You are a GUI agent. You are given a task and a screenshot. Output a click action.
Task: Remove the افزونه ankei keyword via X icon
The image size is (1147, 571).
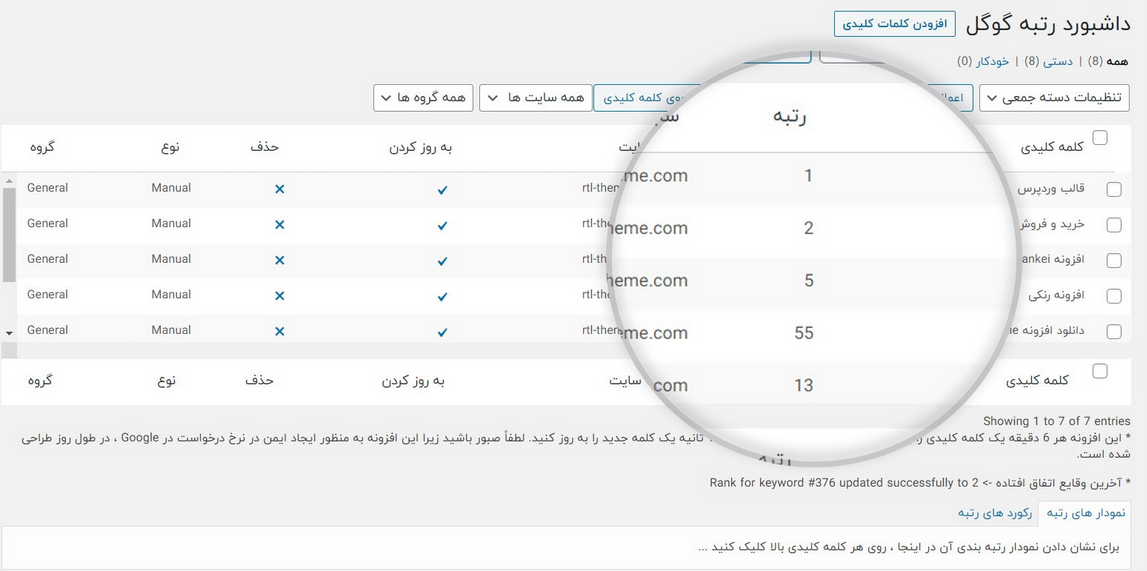(279, 260)
